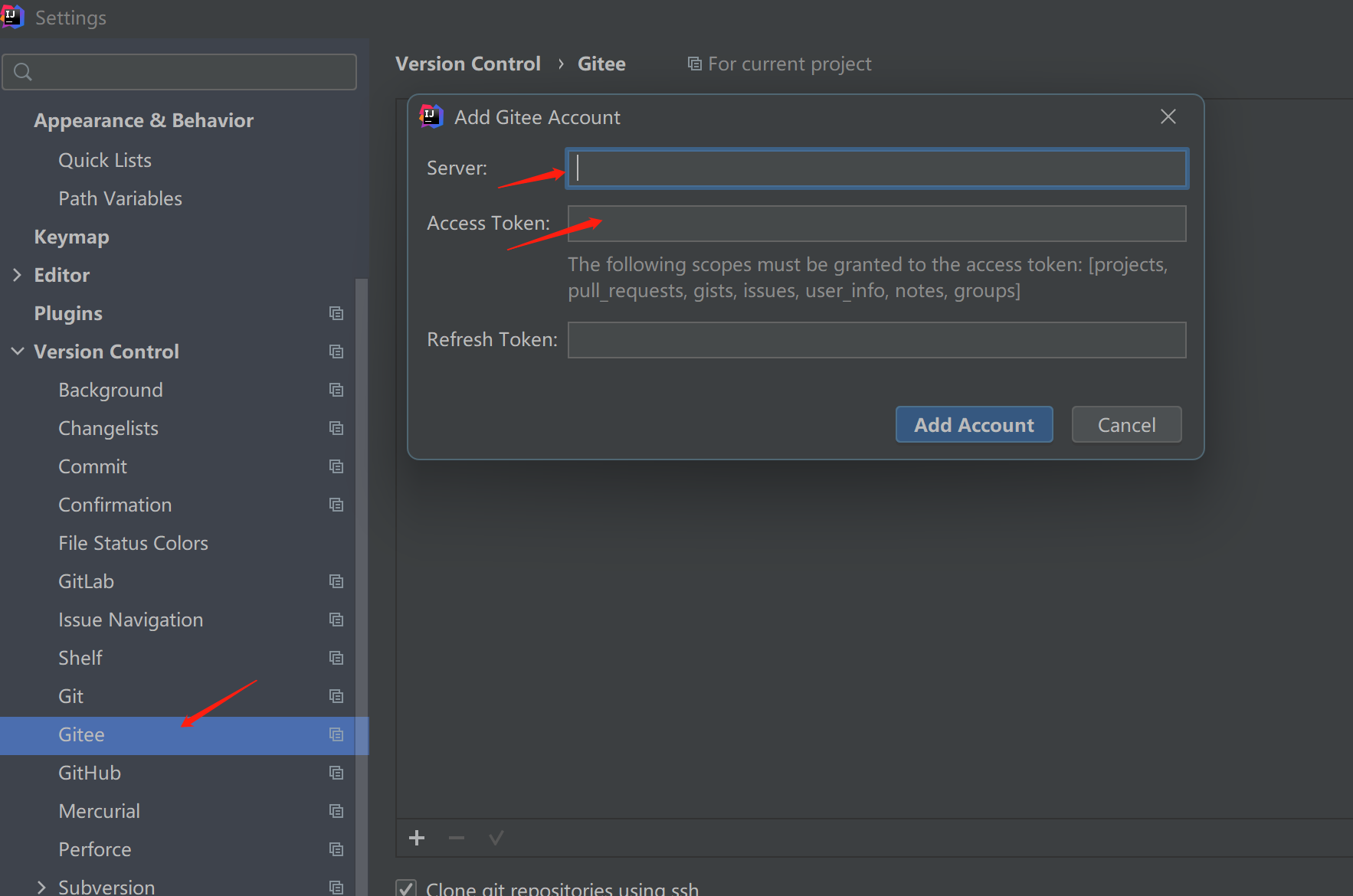
Task: Click the project-level icon beside Confirmation
Action: [336, 505]
